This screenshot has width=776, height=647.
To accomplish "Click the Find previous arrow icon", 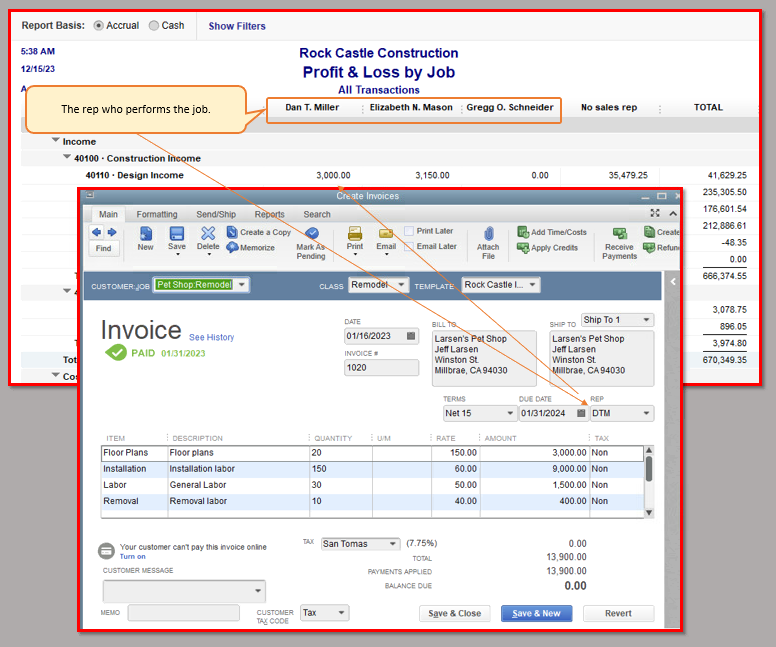I will click(97, 232).
